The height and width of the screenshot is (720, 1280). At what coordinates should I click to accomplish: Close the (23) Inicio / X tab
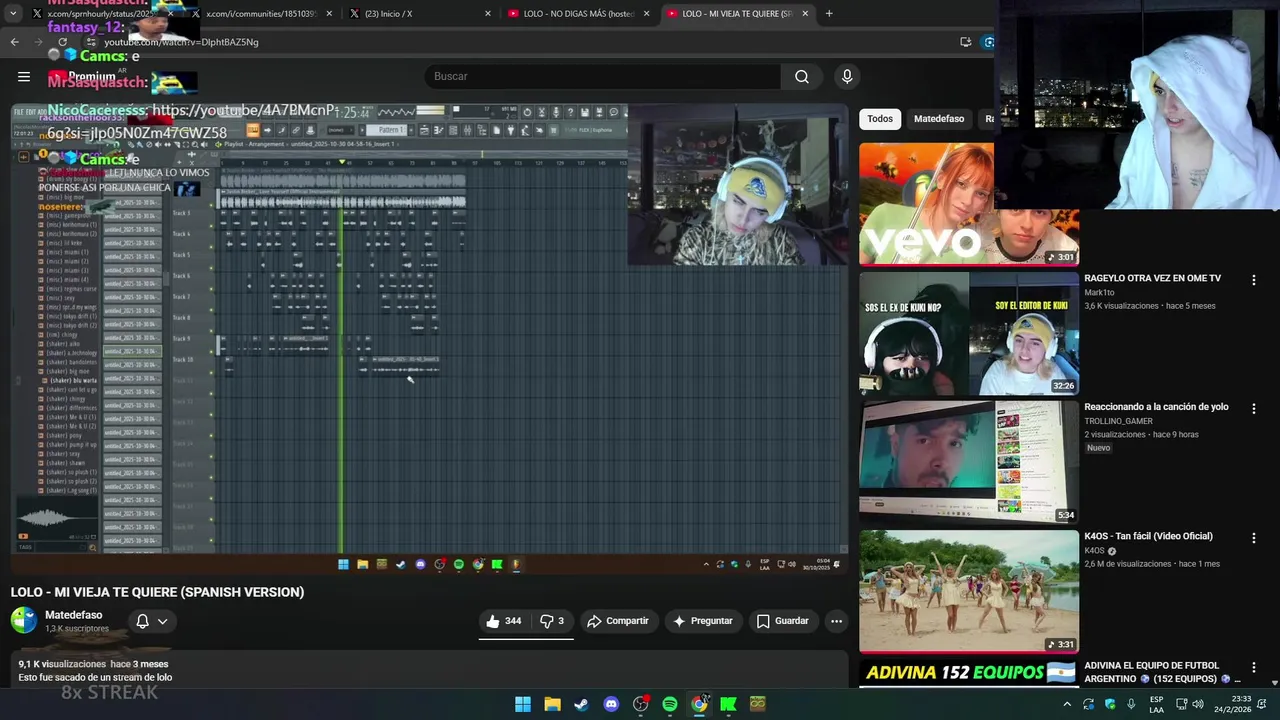[x=488, y=14]
